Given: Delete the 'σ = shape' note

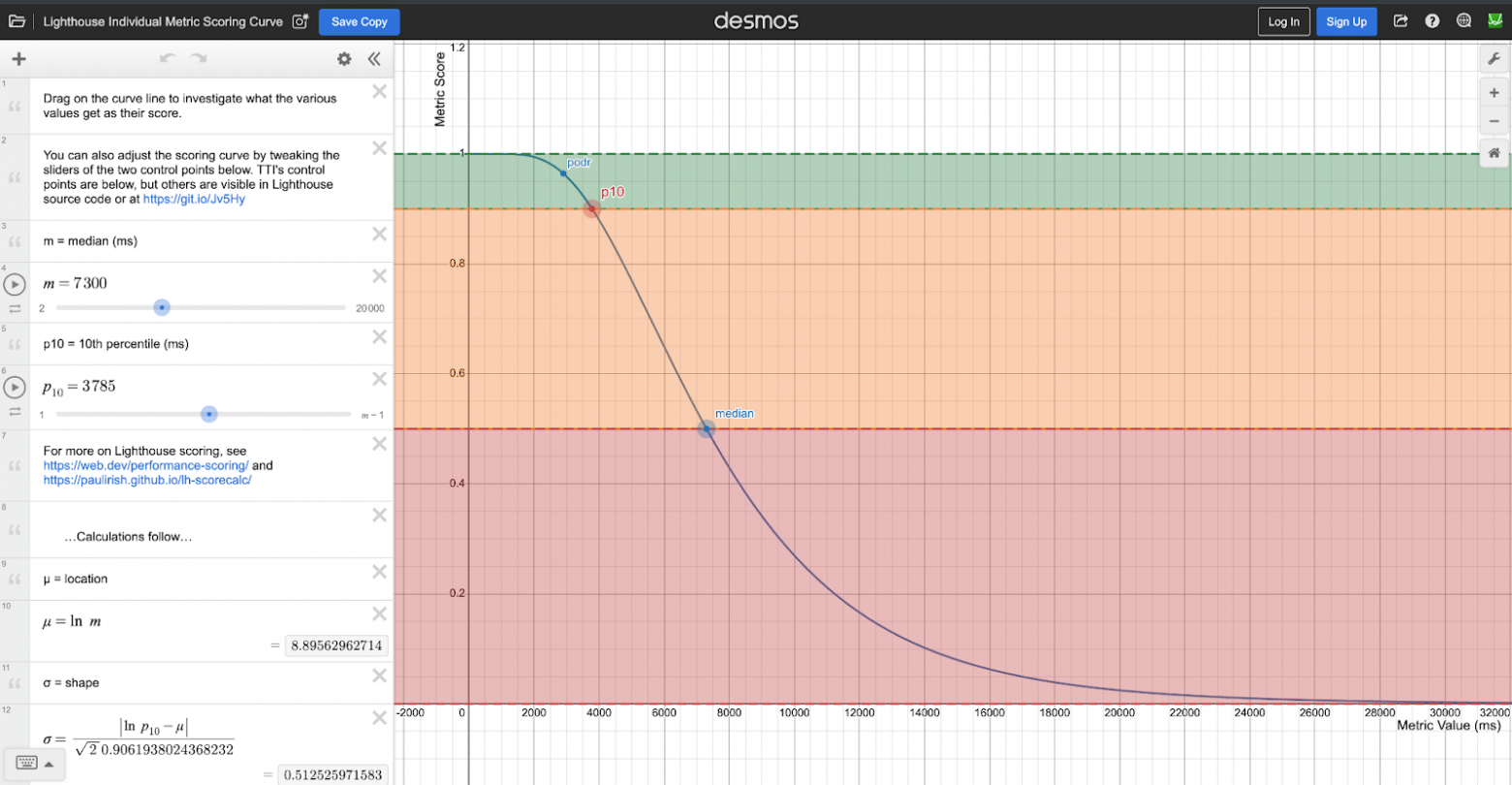Looking at the screenshot, I should 380,675.
